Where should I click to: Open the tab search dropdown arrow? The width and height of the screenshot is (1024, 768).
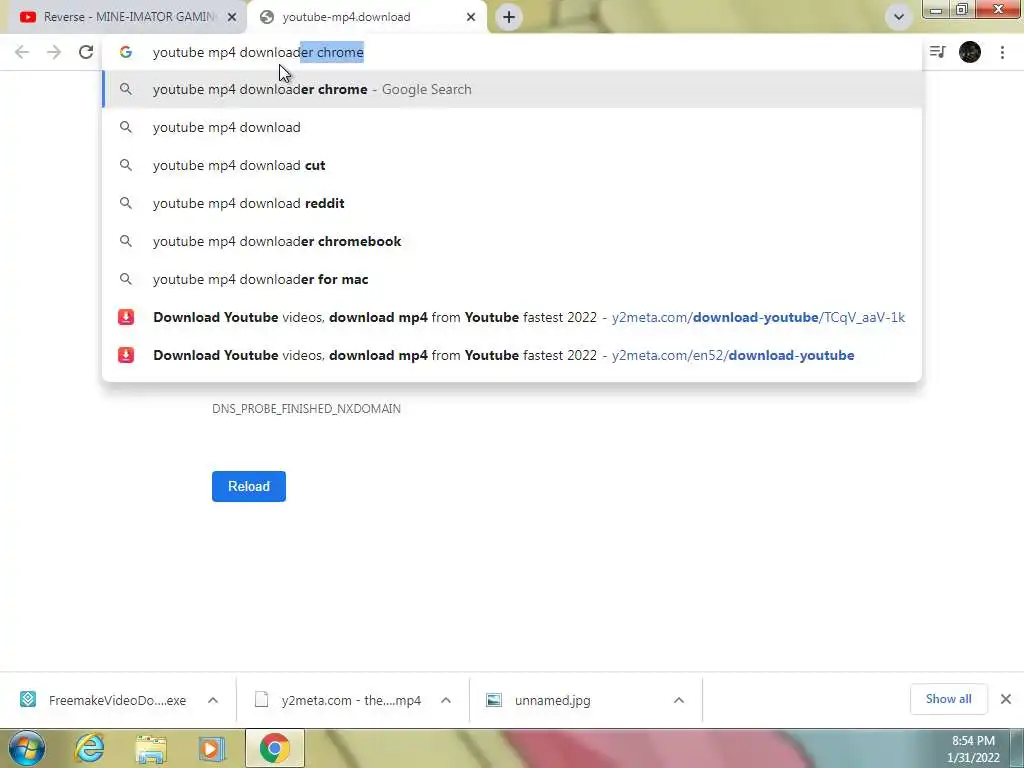(899, 17)
